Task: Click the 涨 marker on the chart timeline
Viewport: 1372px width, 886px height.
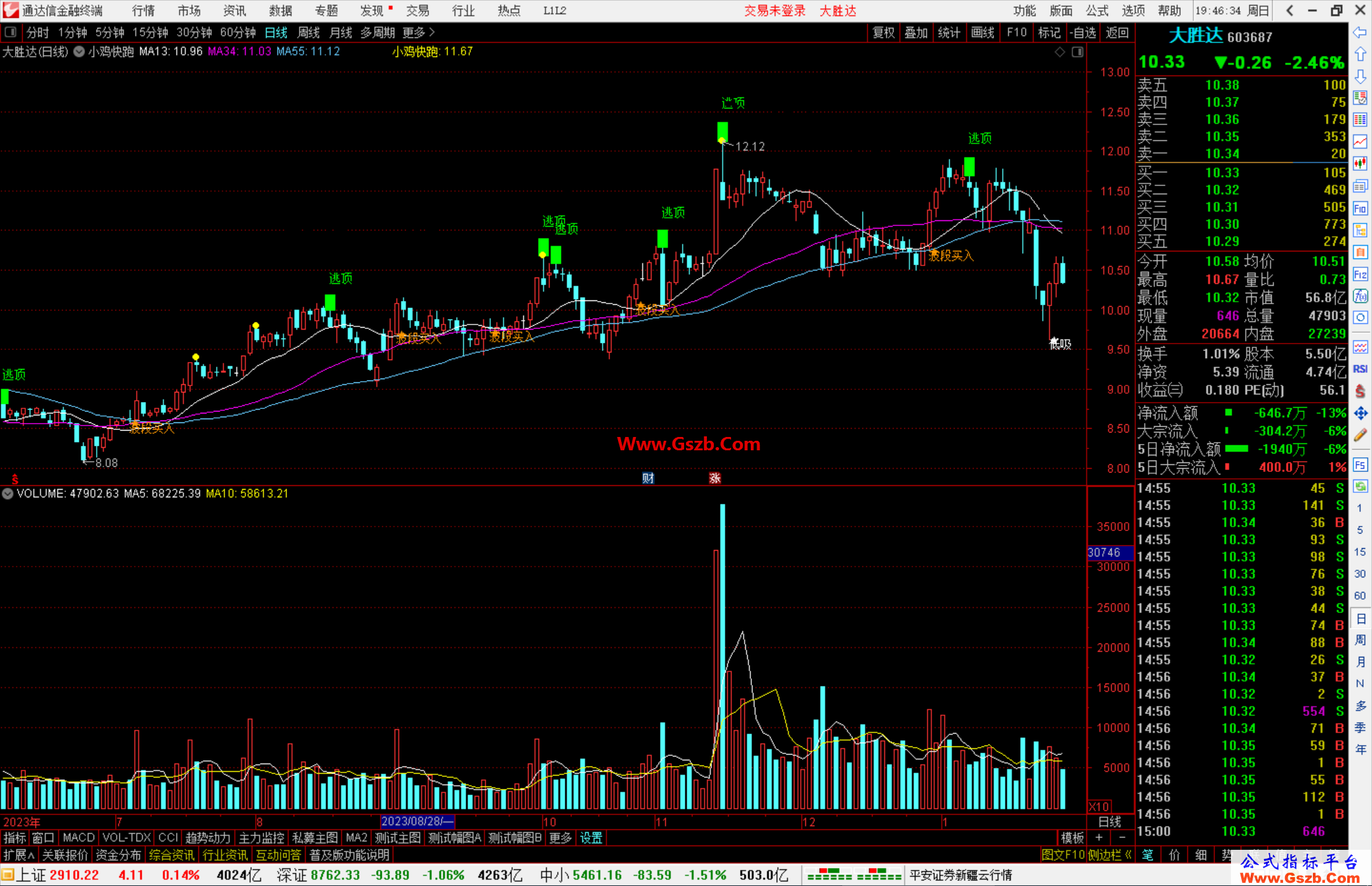Action: (x=715, y=478)
